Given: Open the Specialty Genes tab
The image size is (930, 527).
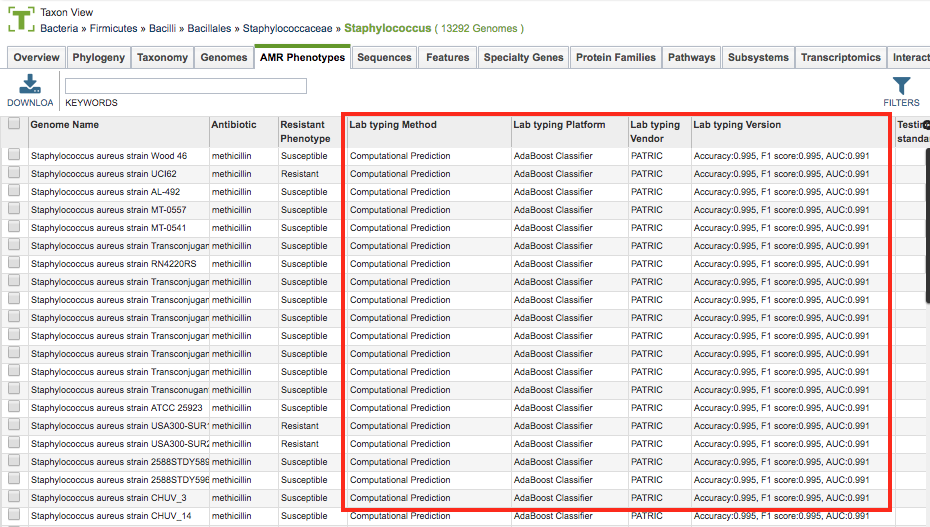Looking at the screenshot, I should click(523, 58).
